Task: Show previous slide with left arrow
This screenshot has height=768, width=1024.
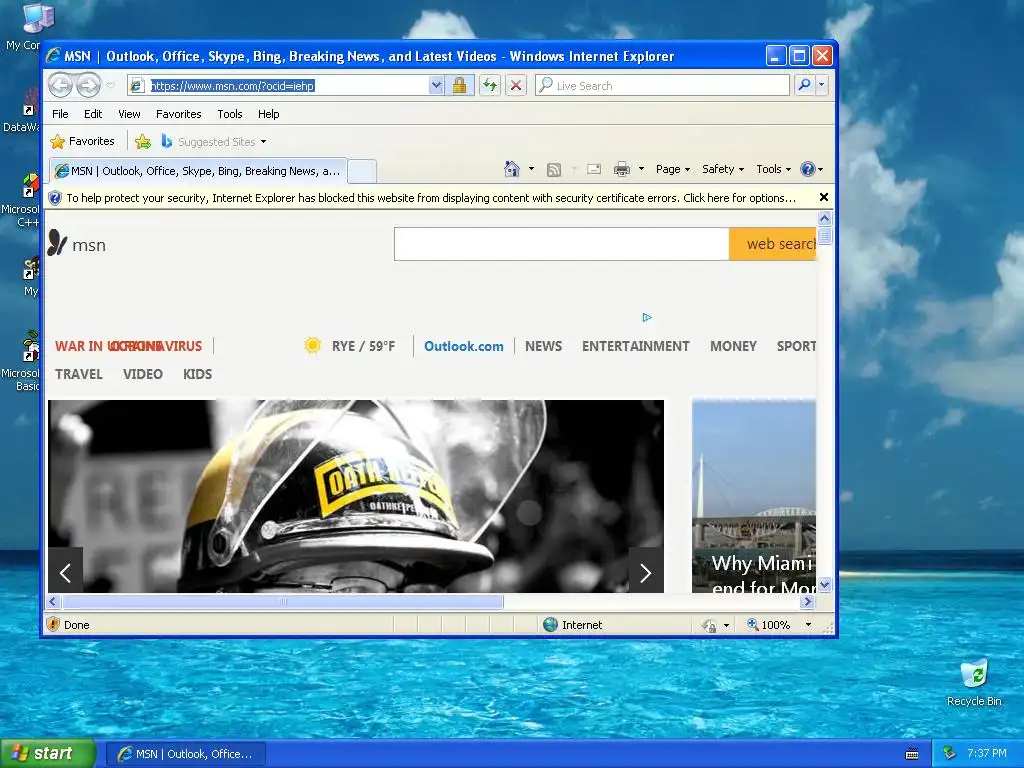Action: coord(65,573)
